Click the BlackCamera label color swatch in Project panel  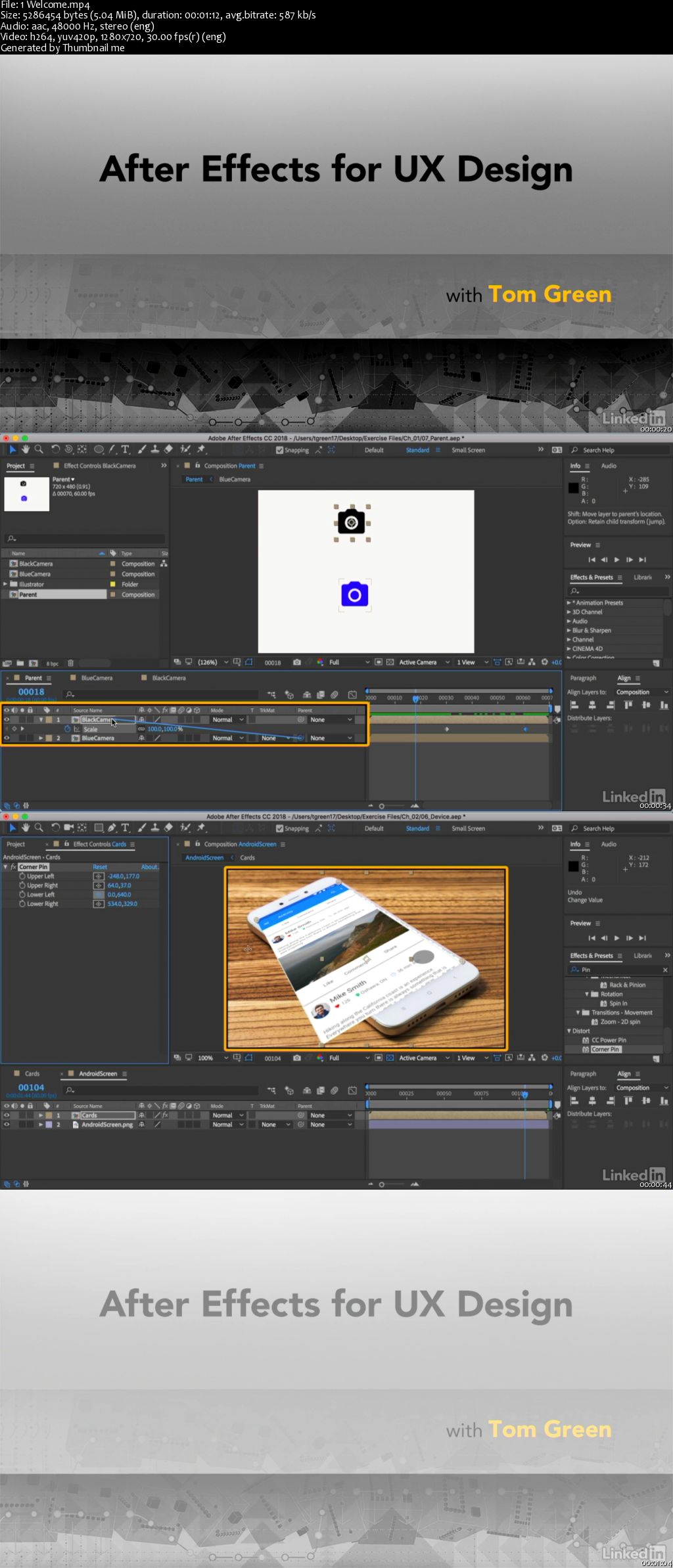pos(112,564)
